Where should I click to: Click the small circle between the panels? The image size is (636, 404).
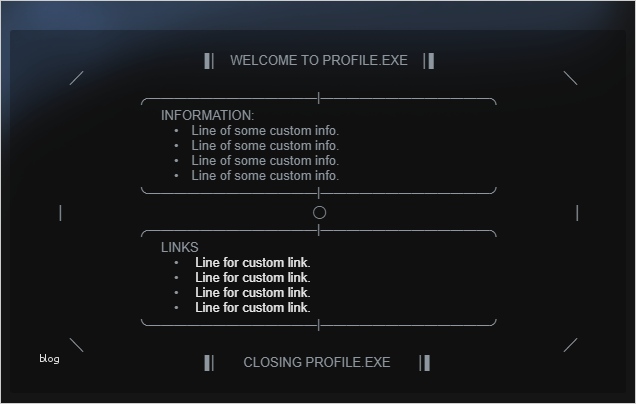pyautogui.click(x=320, y=212)
